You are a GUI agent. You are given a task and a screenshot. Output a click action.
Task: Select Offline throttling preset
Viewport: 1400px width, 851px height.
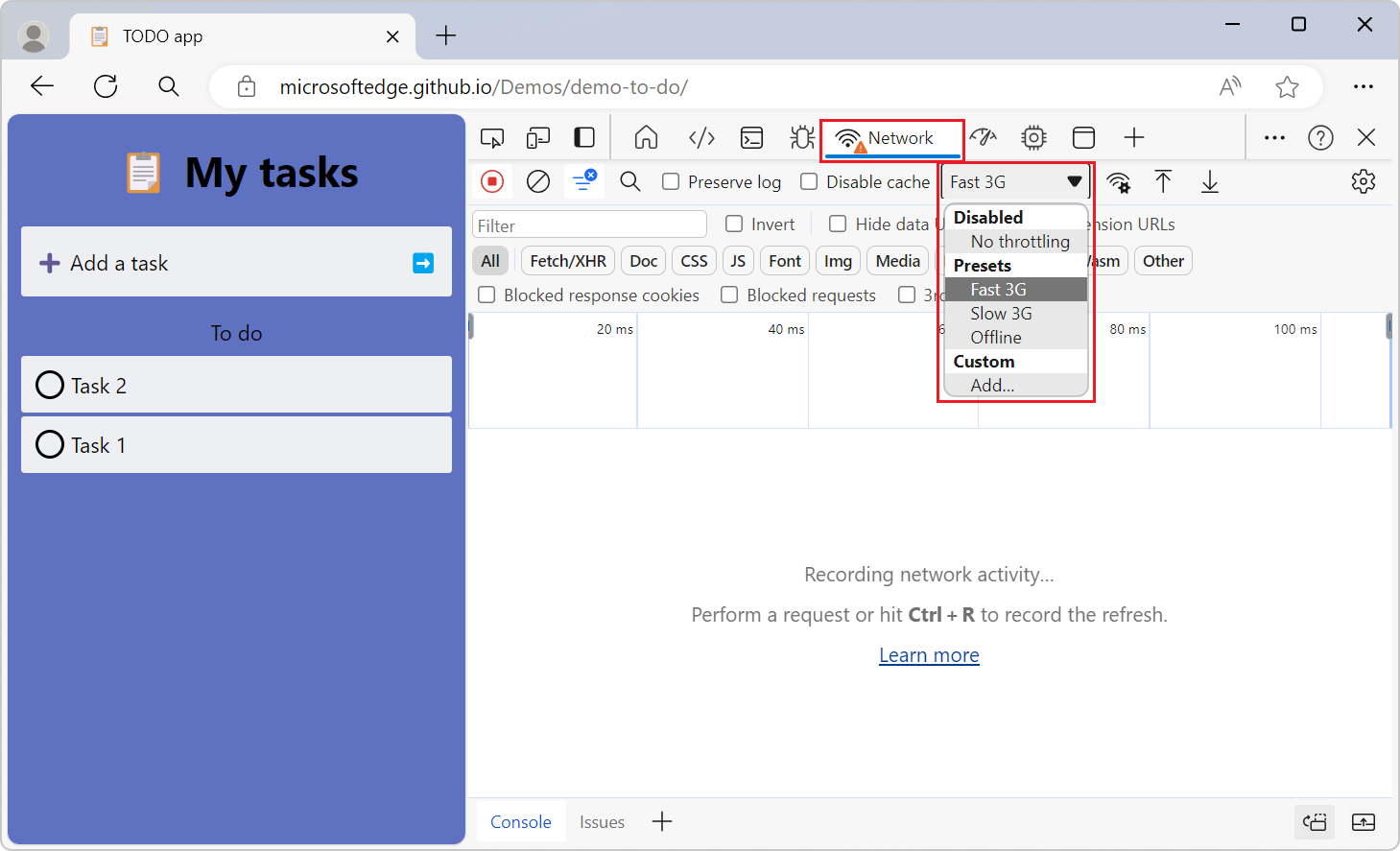[1016, 338]
